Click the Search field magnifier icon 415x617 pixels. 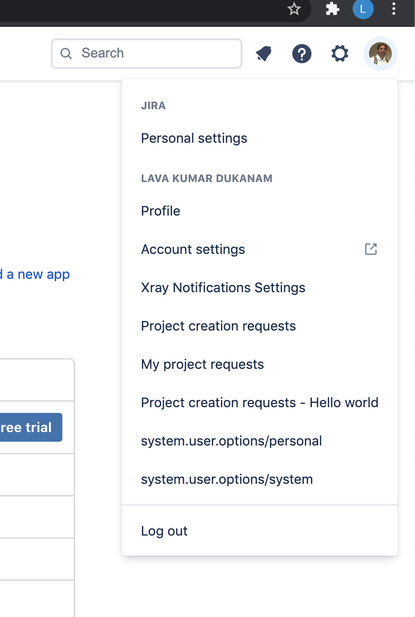click(66, 54)
